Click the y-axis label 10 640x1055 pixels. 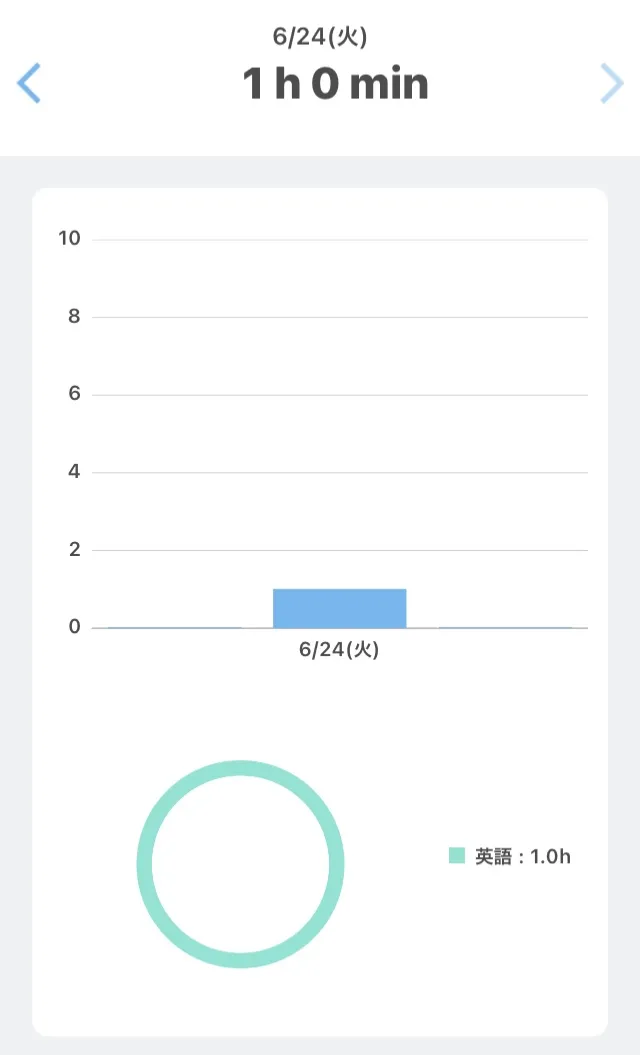click(x=70, y=239)
